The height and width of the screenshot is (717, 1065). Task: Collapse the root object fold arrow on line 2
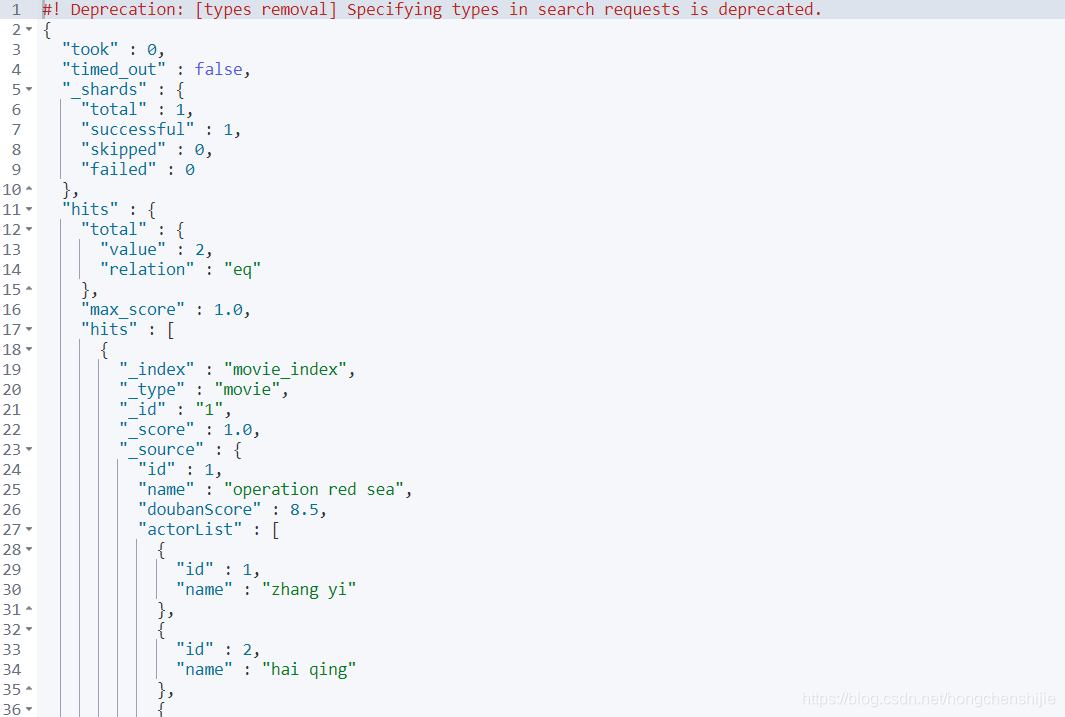[x=29, y=29]
